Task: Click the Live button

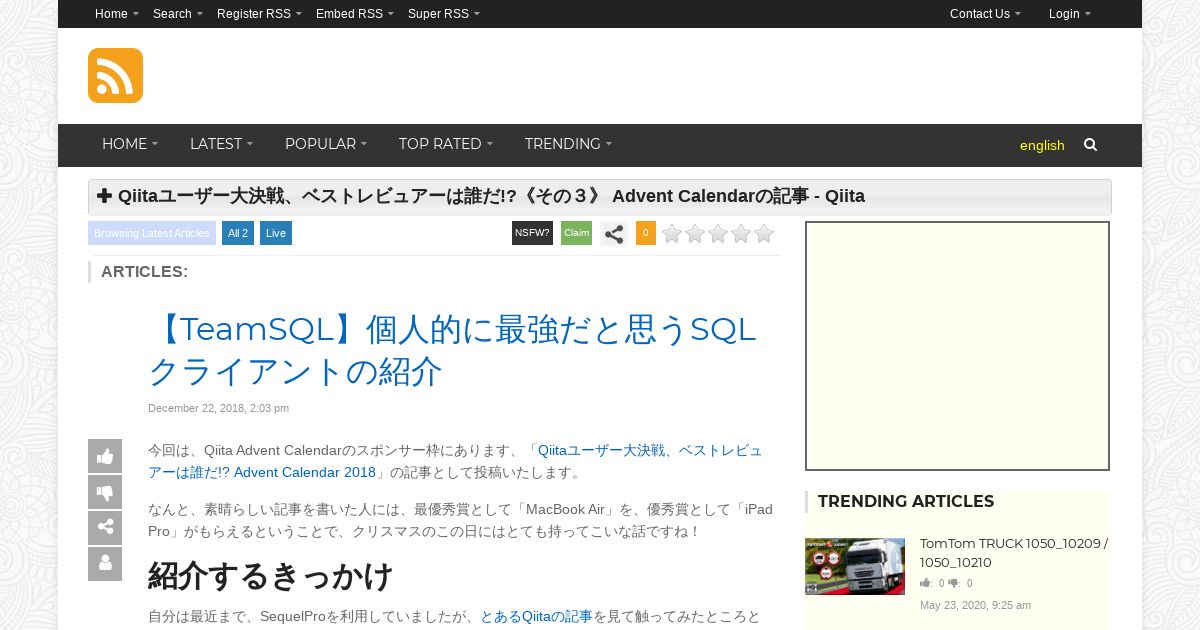Action: click(276, 233)
